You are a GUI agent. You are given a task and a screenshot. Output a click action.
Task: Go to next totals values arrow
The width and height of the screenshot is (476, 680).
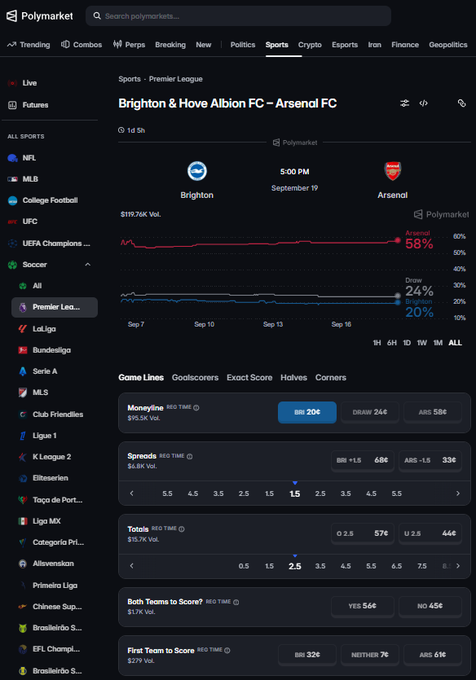click(458, 566)
